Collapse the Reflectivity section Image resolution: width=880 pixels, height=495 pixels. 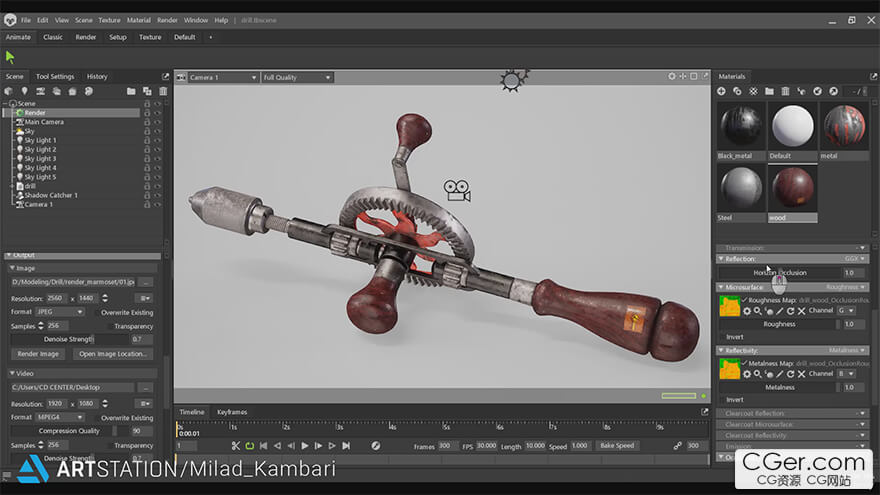coord(721,350)
